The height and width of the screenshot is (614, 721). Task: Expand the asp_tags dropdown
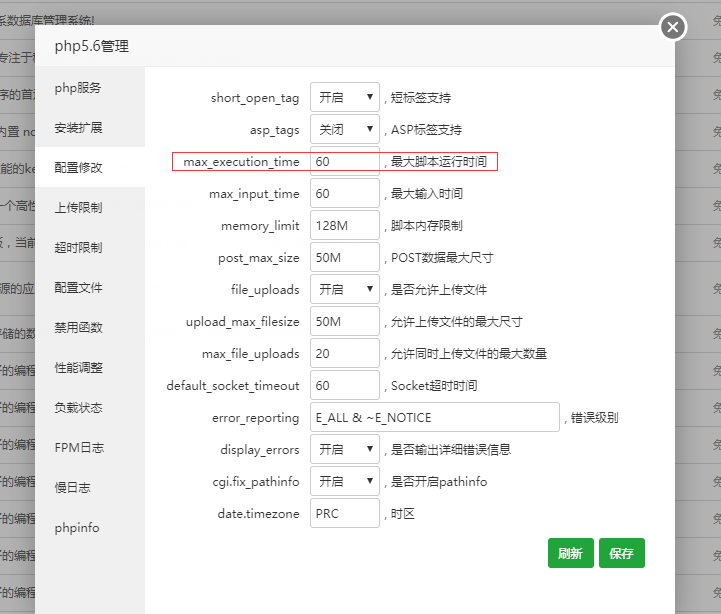point(344,130)
